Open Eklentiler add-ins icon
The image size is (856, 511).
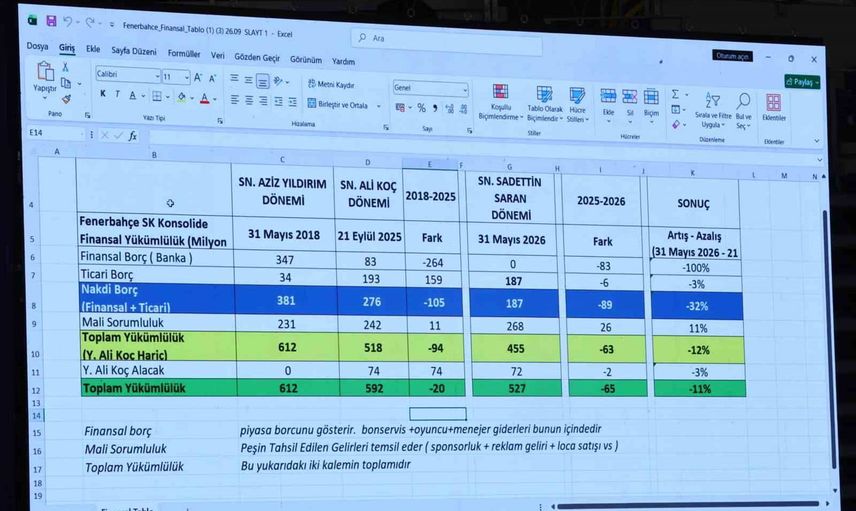coord(774,102)
